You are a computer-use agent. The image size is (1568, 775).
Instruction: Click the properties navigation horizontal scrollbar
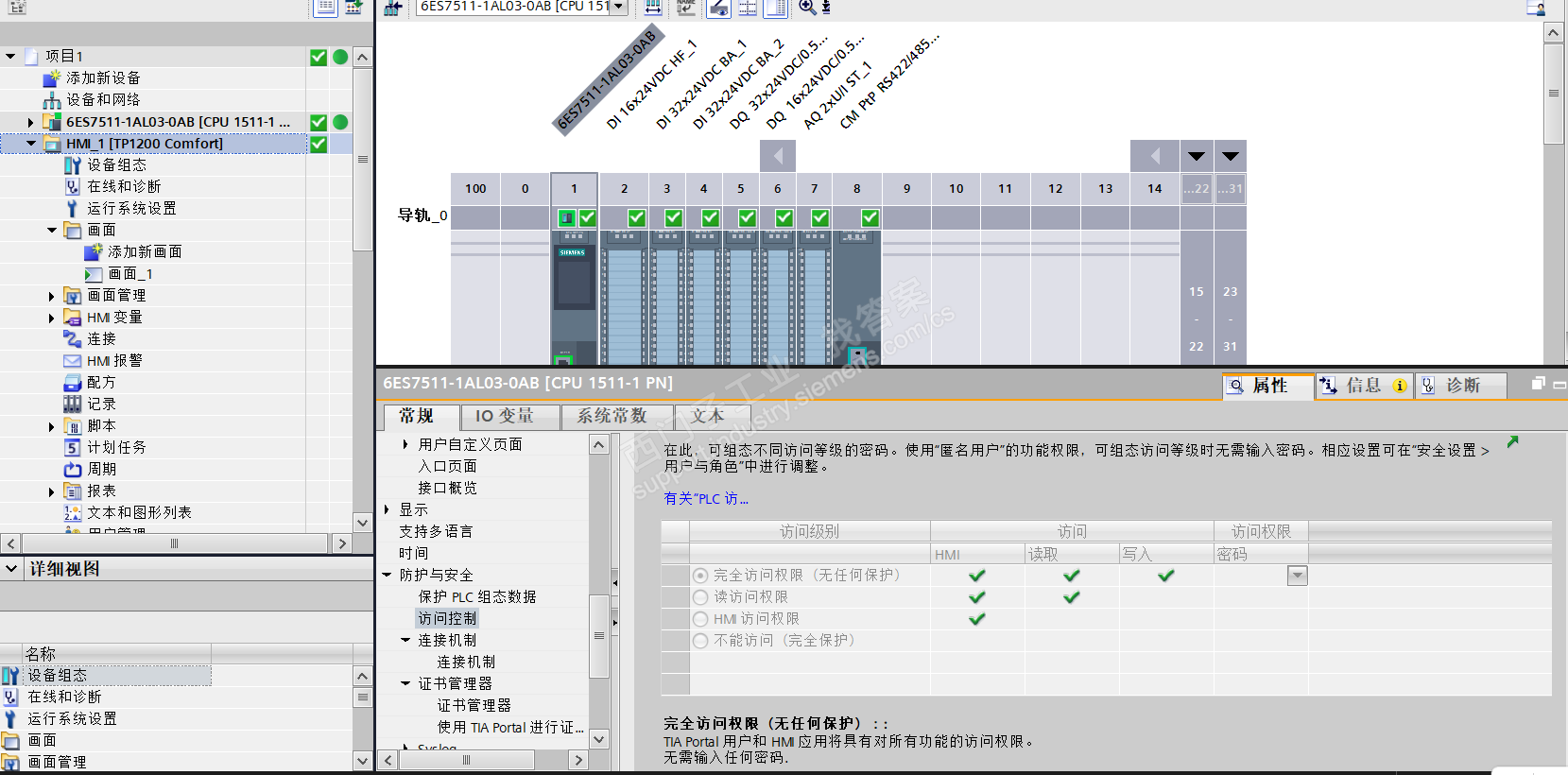(x=466, y=760)
